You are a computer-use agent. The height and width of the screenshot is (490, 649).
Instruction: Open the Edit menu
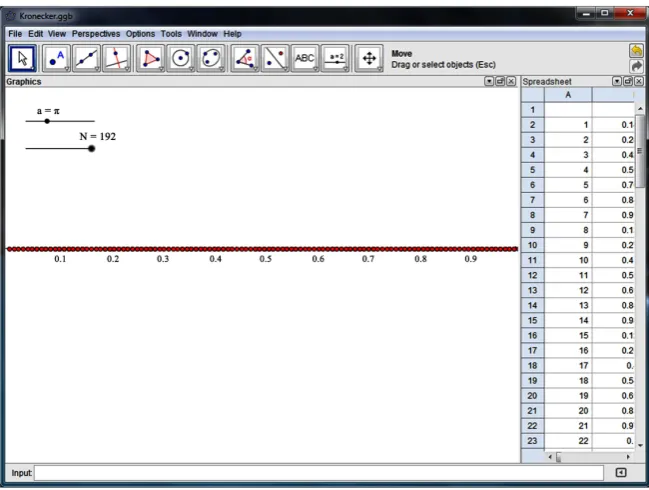click(x=36, y=34)
